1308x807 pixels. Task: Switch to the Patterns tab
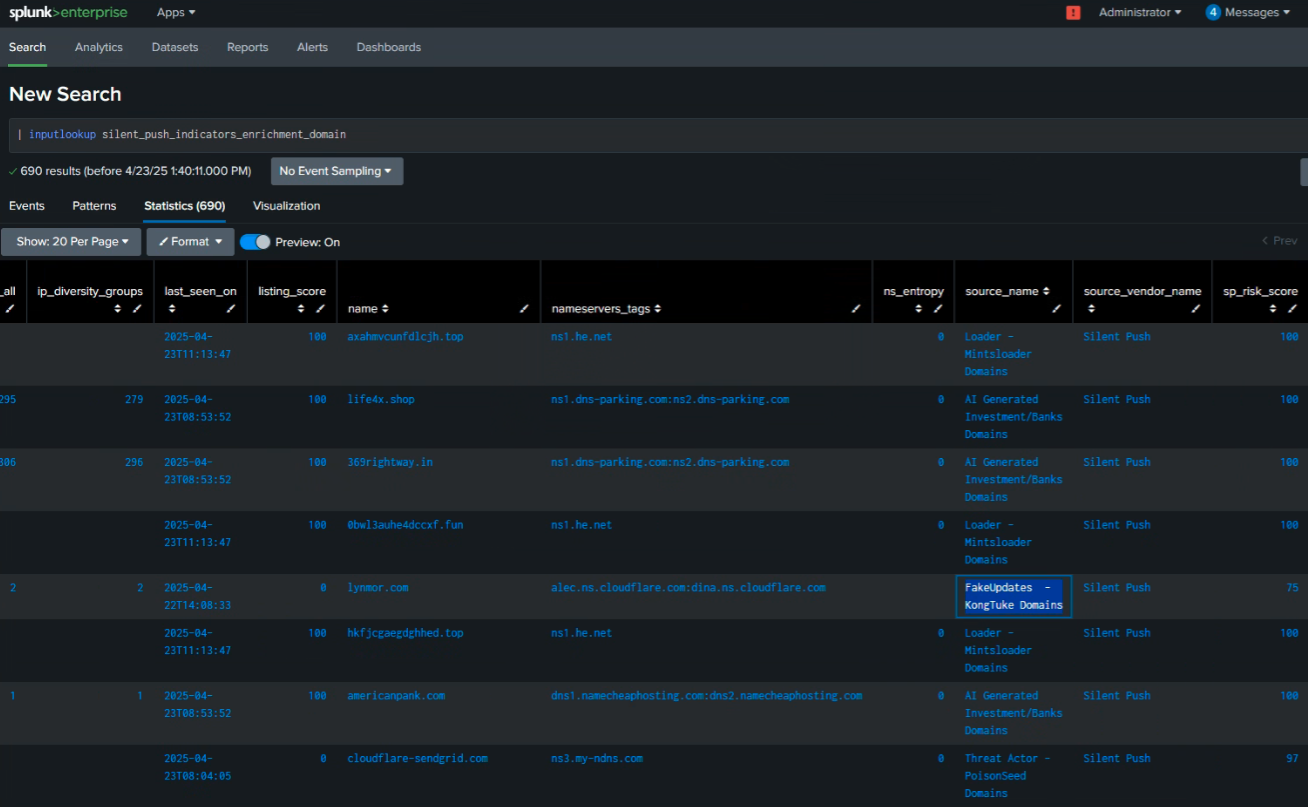pyautogui.click(x=94, y=206)
